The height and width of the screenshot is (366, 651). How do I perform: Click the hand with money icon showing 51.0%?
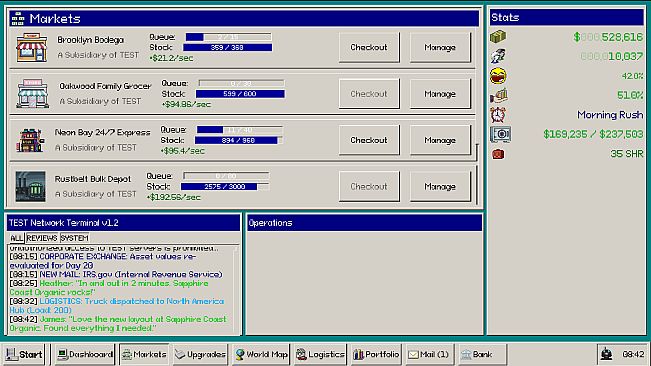click(498, 95)
